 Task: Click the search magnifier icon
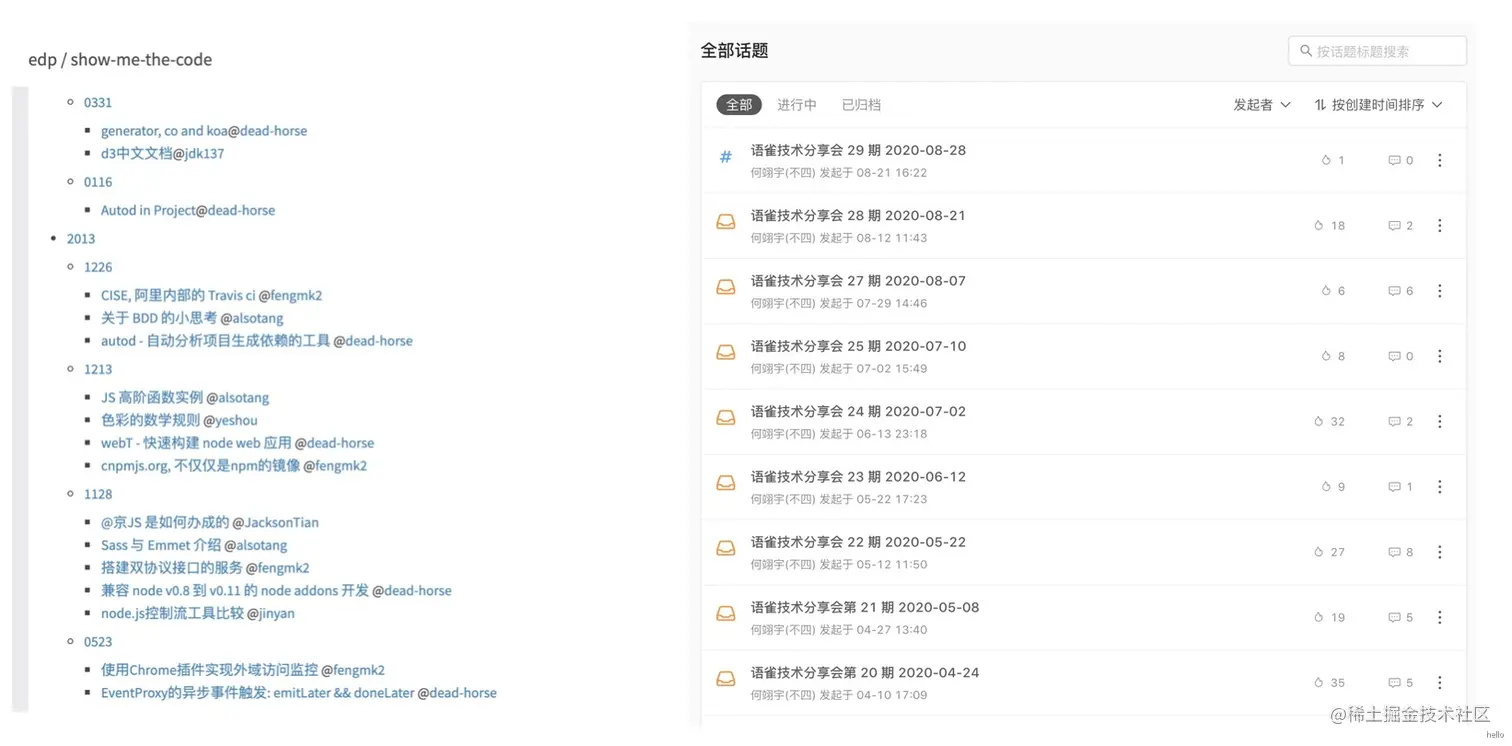[x=1306, y=50]
